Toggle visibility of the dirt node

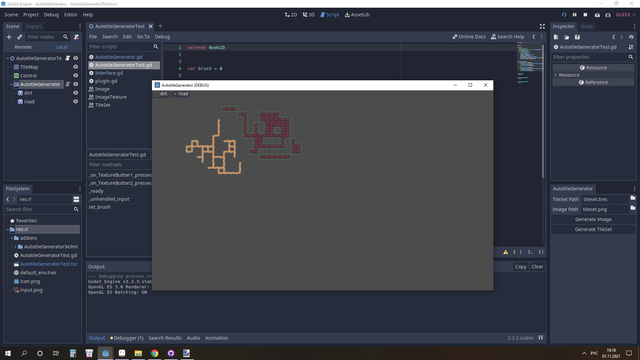(76, 93)
